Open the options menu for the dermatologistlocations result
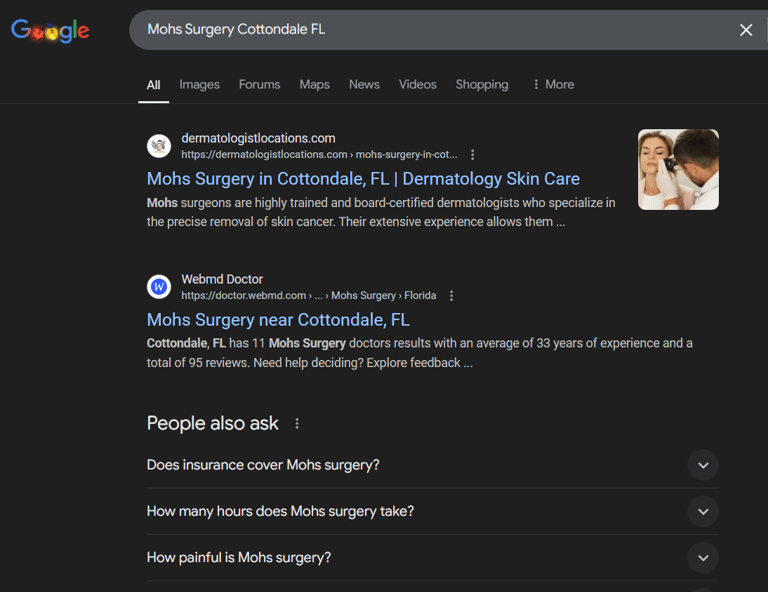Screen dimensions: 768x592 tap(472, 155)
